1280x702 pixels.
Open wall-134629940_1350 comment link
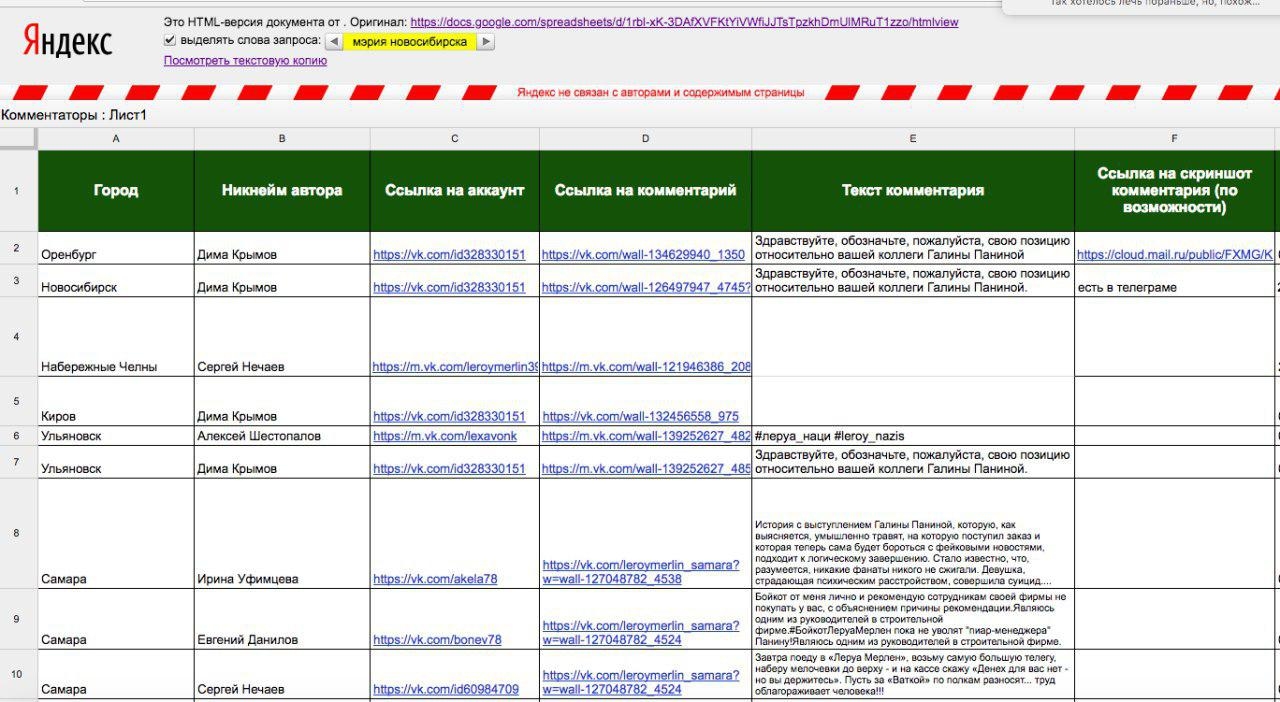point(643,255)
